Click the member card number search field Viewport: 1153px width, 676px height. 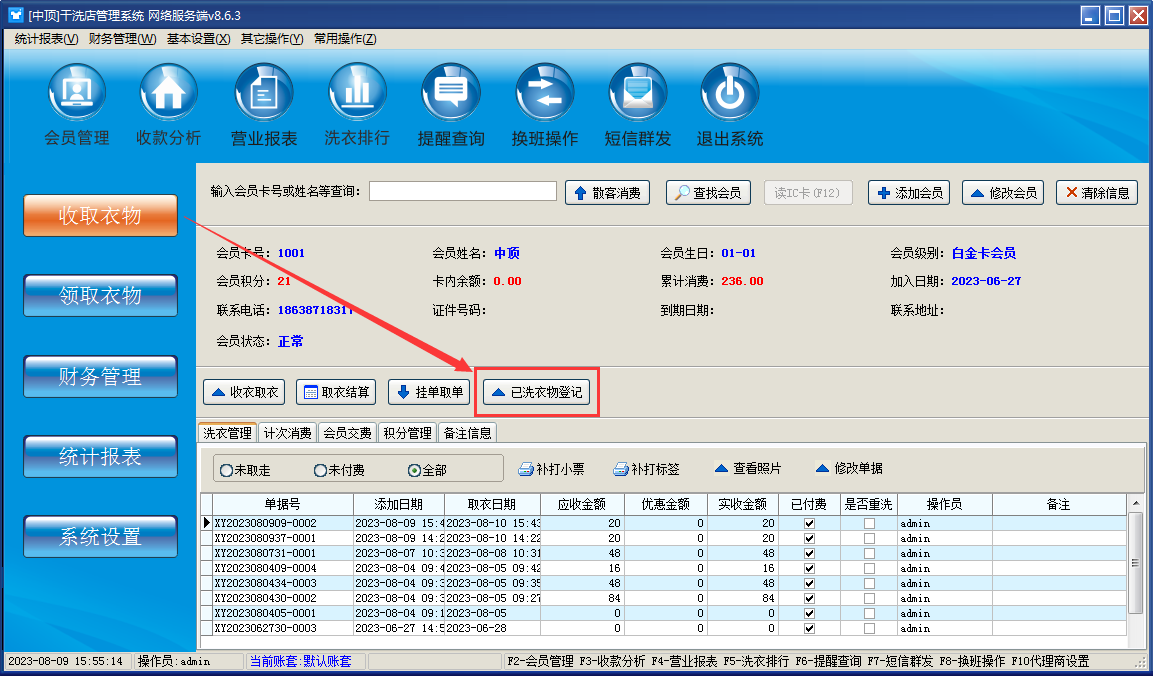click(462, 191)
